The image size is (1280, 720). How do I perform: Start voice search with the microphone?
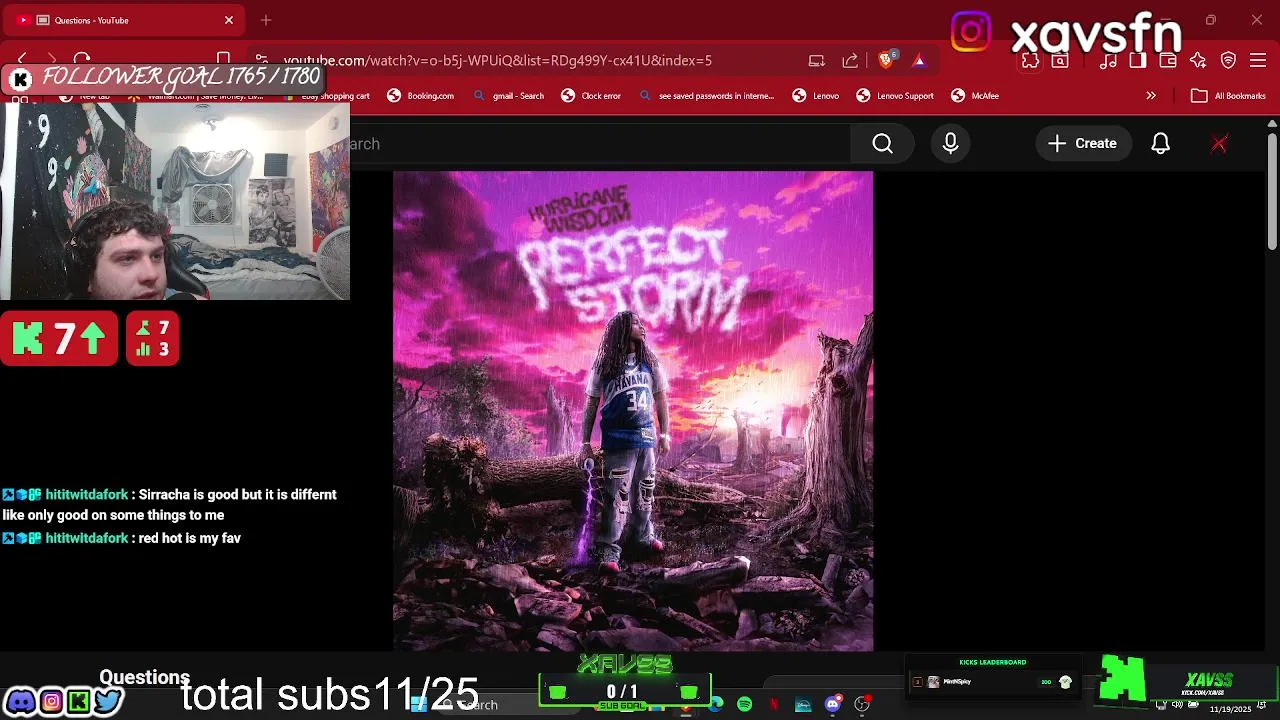pyautogui.click(x=951, y=144)
